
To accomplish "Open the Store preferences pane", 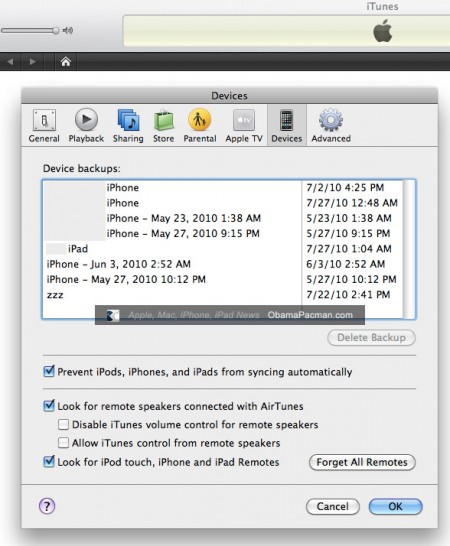I will (x=163, y=126).
